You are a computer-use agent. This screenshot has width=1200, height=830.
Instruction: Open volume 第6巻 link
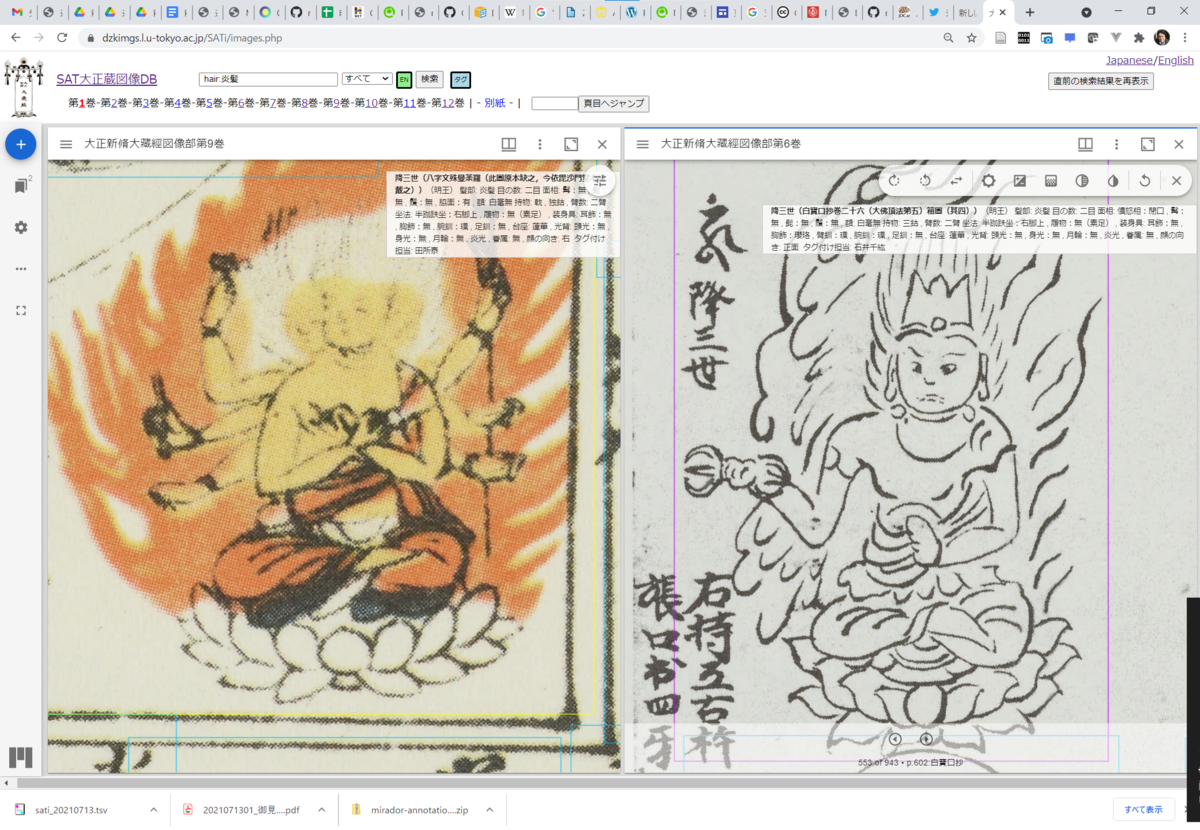click(x=241, y=103)
